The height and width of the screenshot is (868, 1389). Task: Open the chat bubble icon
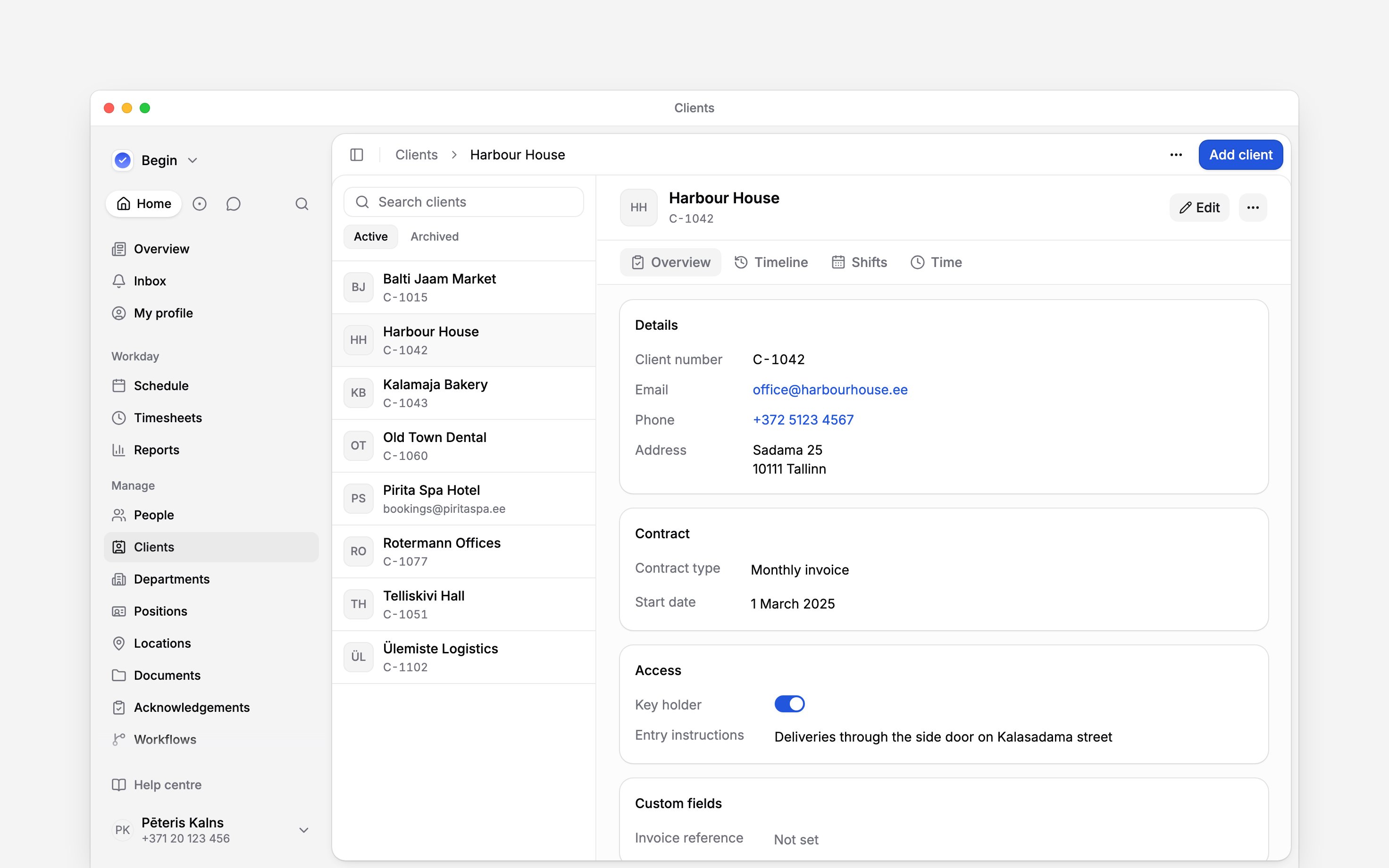coord(233,204)
